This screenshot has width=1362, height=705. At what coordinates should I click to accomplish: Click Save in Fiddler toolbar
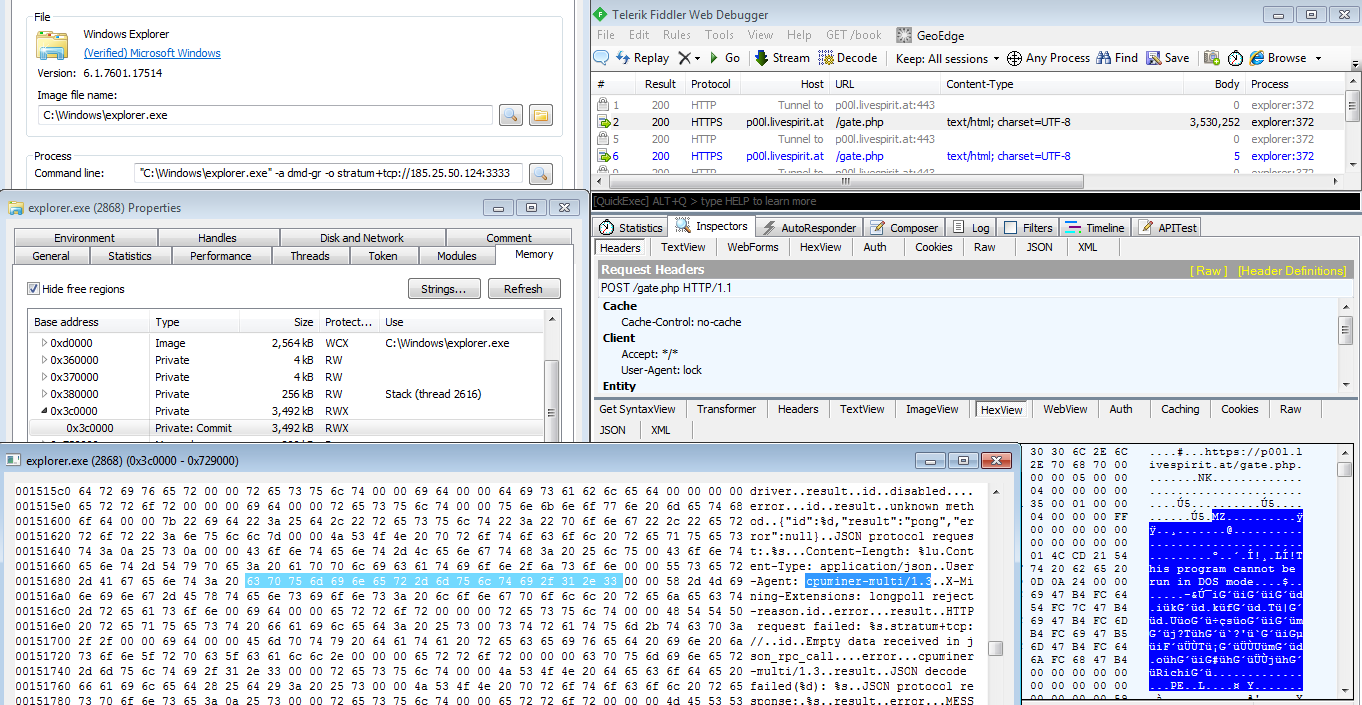[x=1168, y=58]
